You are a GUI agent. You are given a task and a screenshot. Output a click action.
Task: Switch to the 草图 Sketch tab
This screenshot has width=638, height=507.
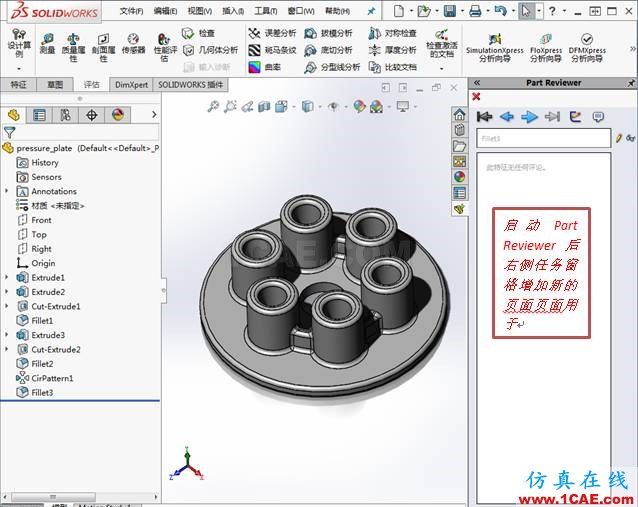(55, 85)
